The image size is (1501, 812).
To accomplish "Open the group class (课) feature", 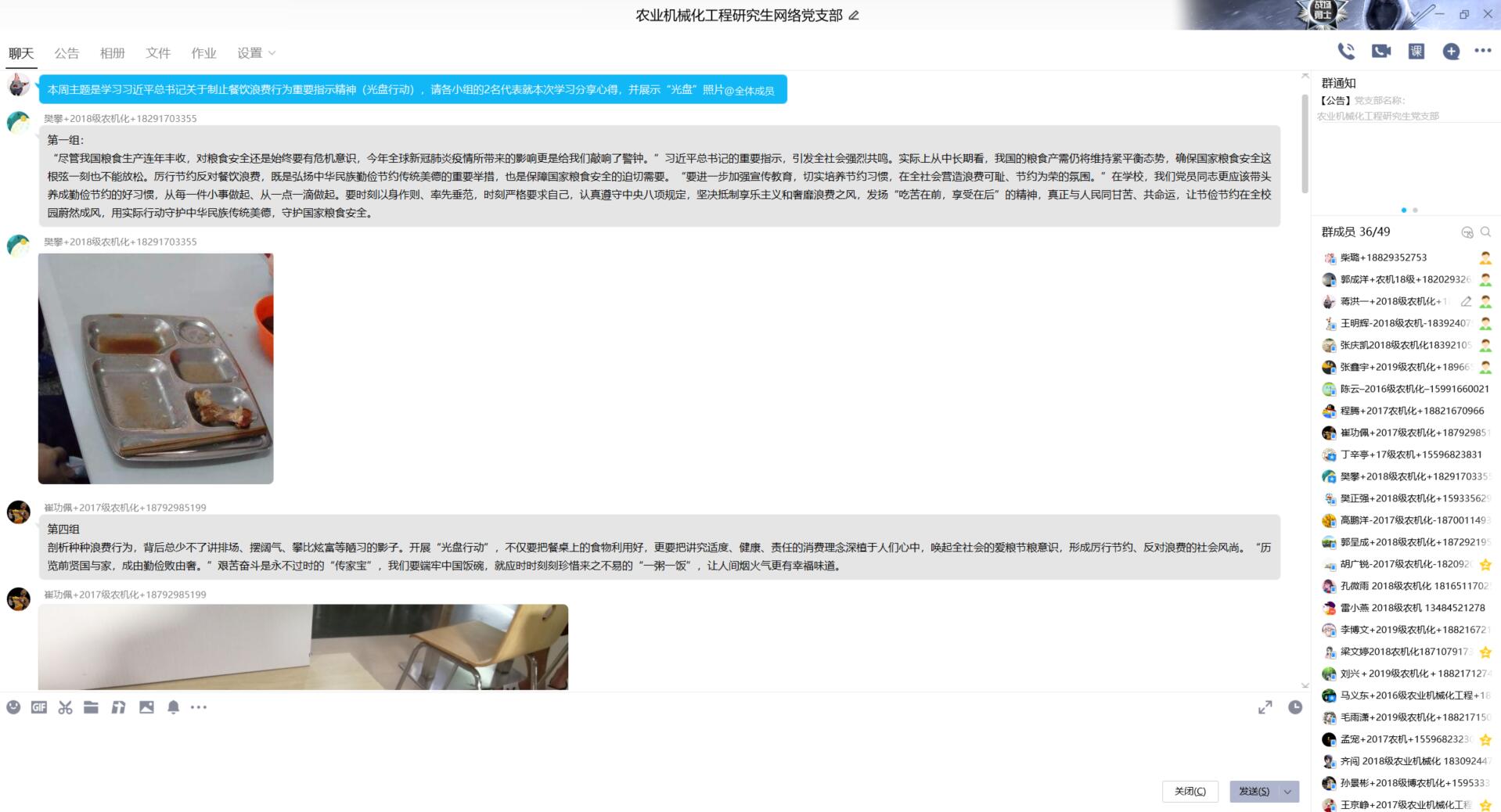I will click(x=1416, y=52).
